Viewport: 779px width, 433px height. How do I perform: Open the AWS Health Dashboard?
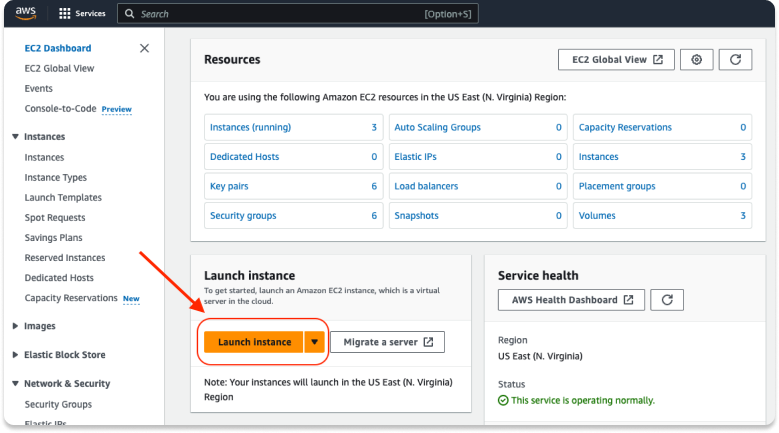pyautogui.click(x=570, y=300)
